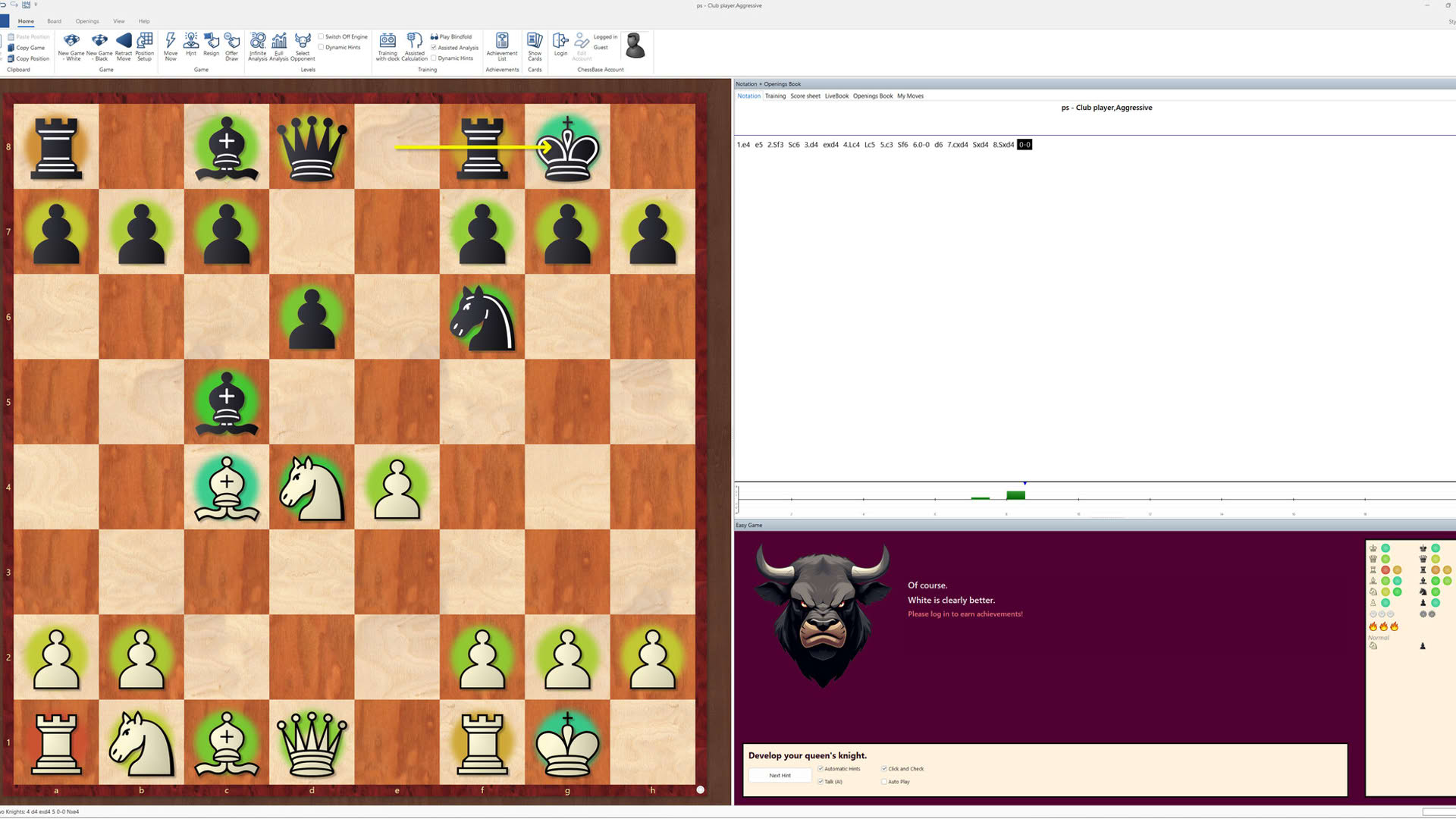Image resolution: width=1456 pixels, height=819 pixels.
Task: Open Training with clock
Action: [388, 45]
